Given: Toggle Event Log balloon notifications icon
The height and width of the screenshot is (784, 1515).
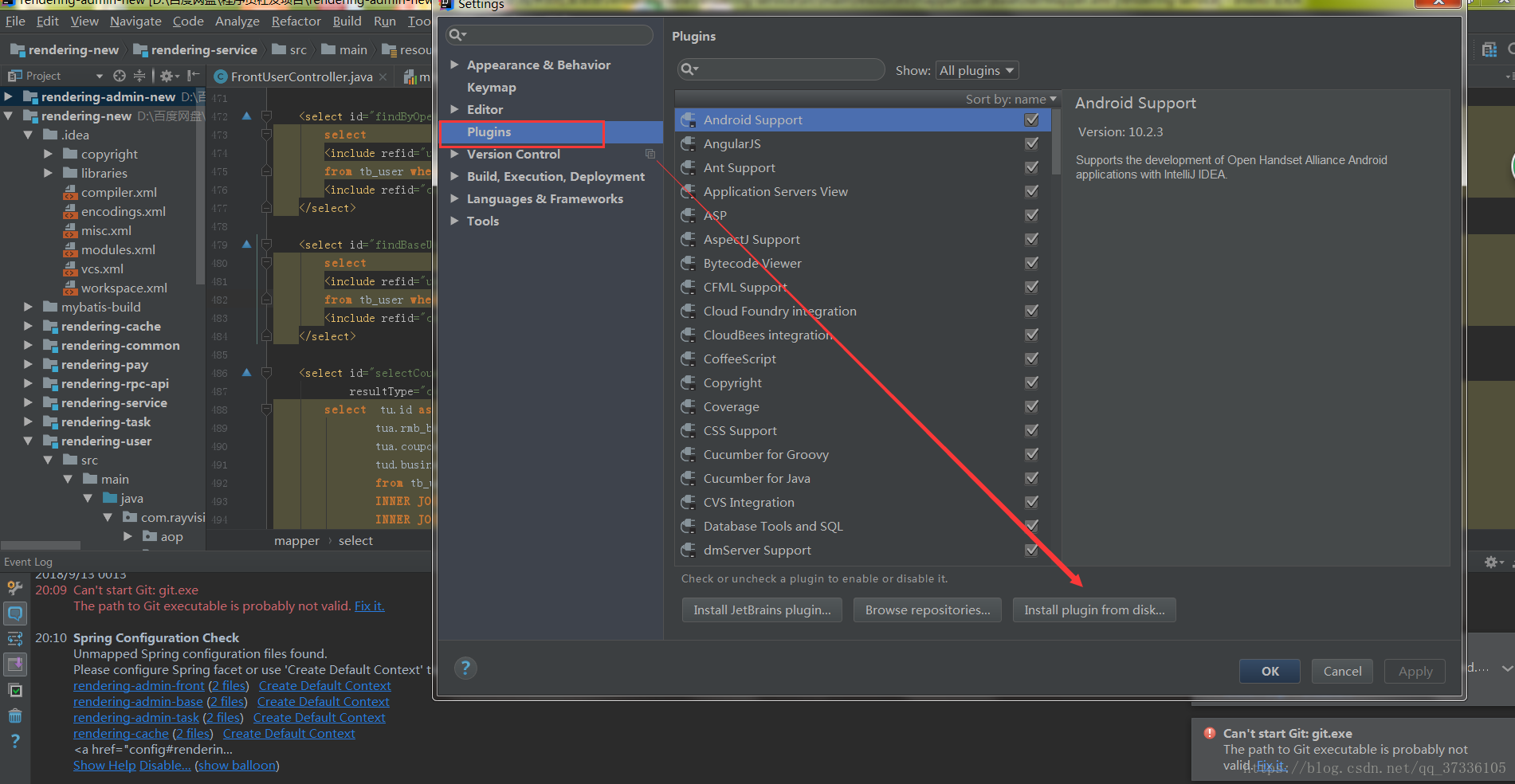Looking at the screenshot, I should point(15,613).
